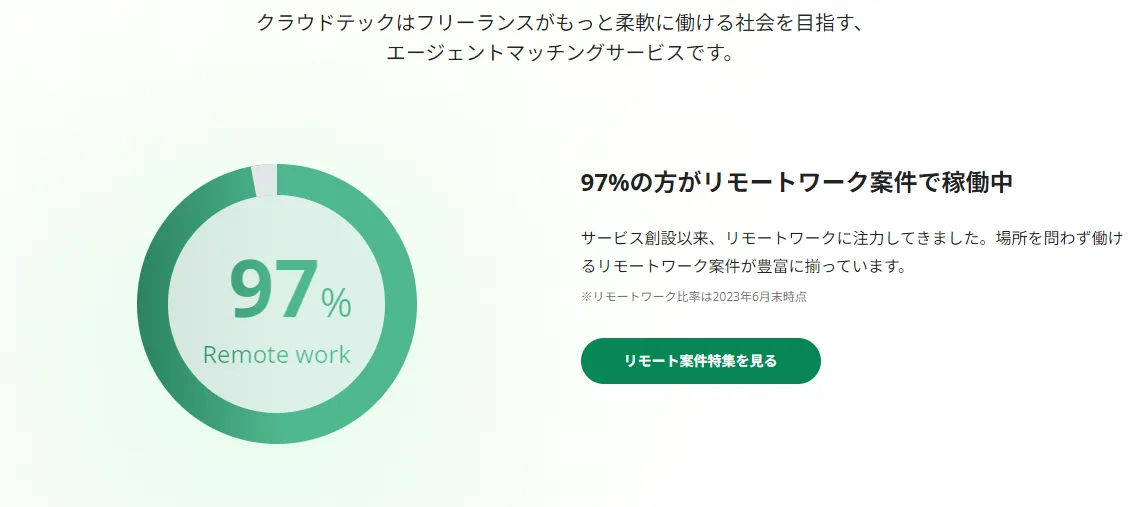This screenshot has width=1142, height=507.
Task: Click the large 97 number inside the donut chart
Action: pyautogui.click(x=274, y=291)
